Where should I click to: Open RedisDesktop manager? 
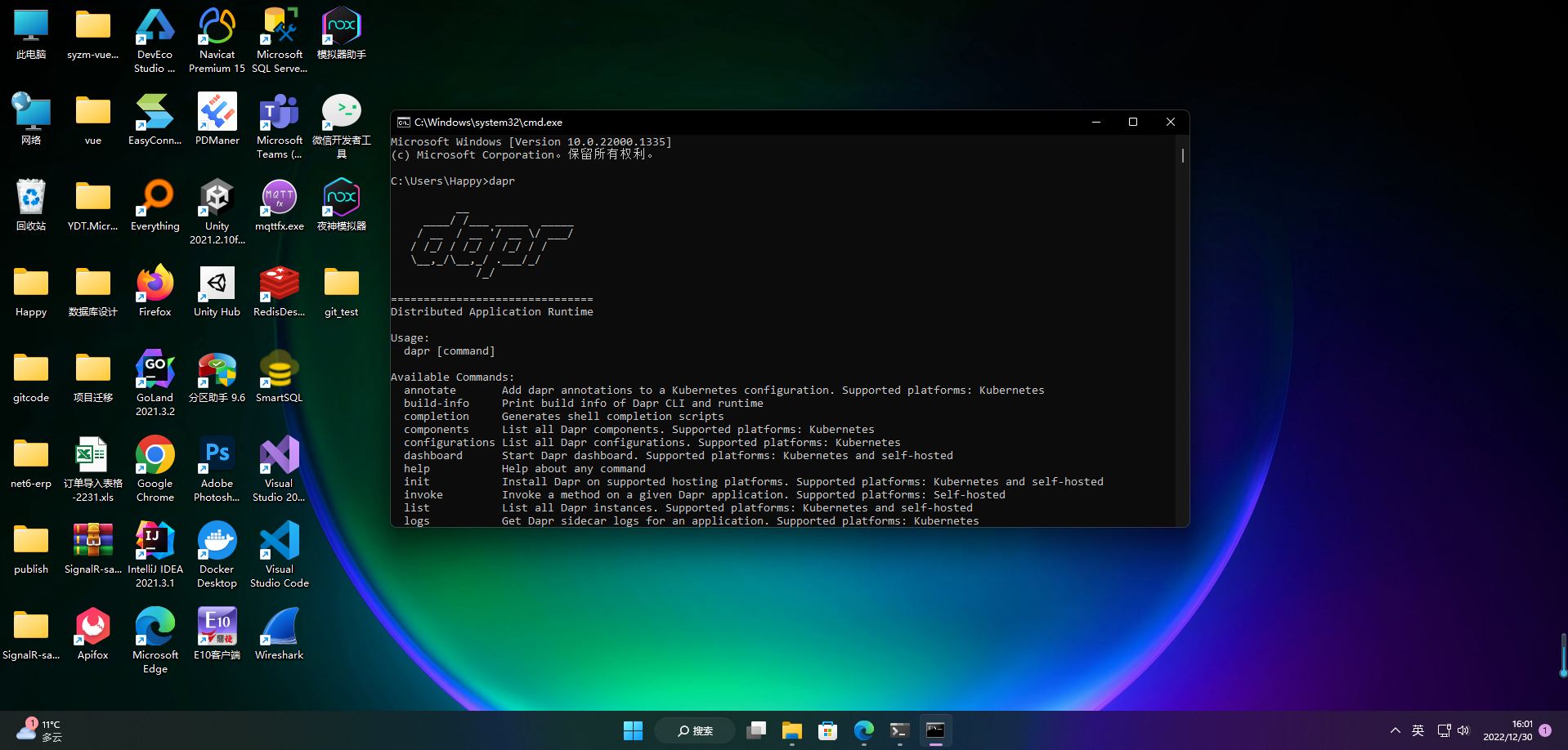(279, 283)
